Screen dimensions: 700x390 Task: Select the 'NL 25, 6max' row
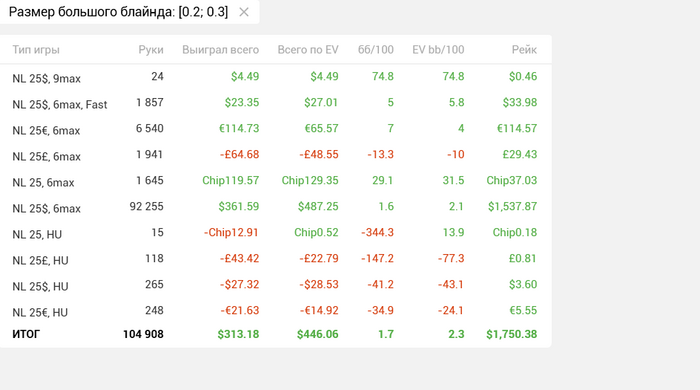click(x=275, y=180)
